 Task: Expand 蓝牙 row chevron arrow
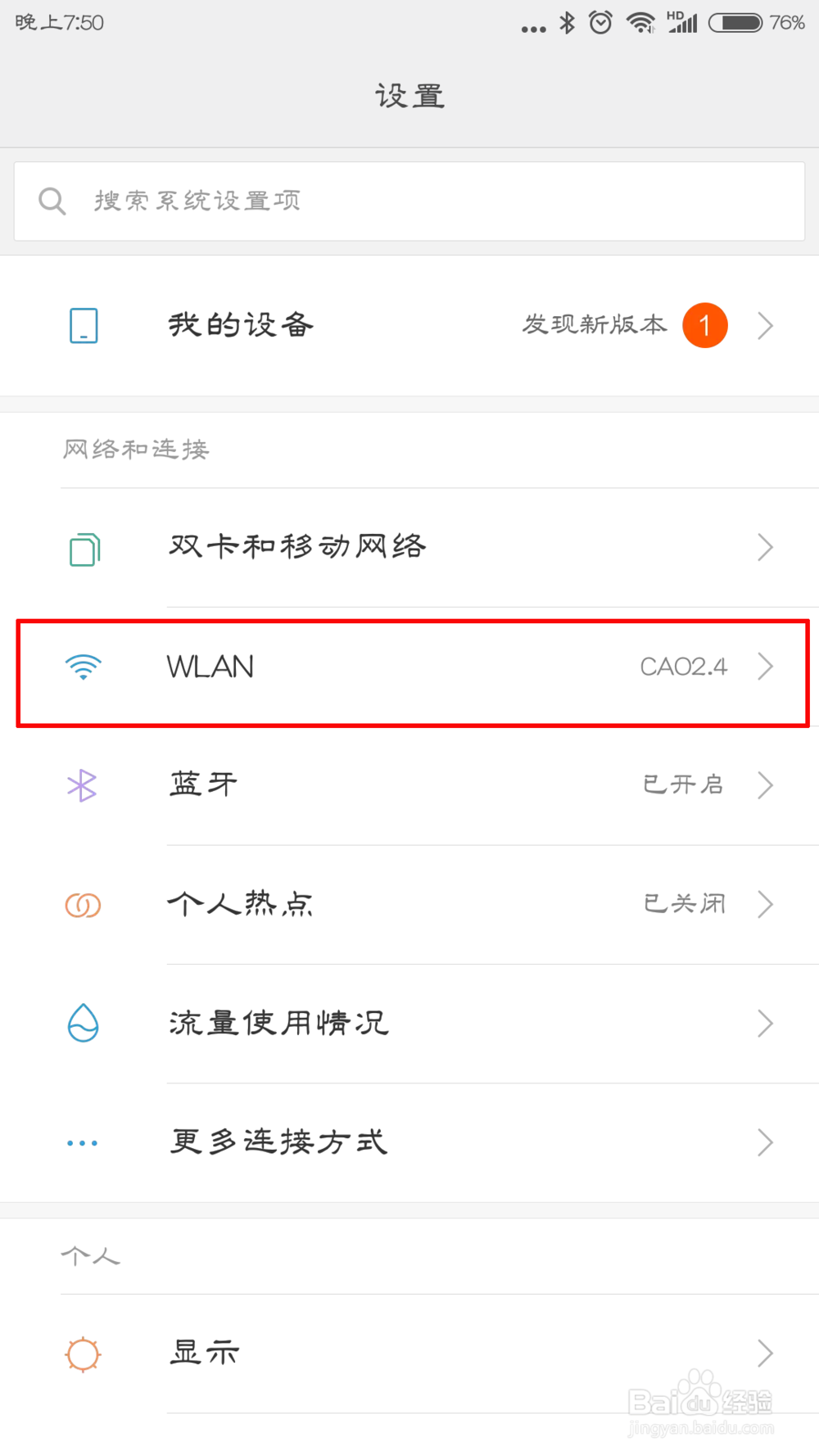point(765,785)
